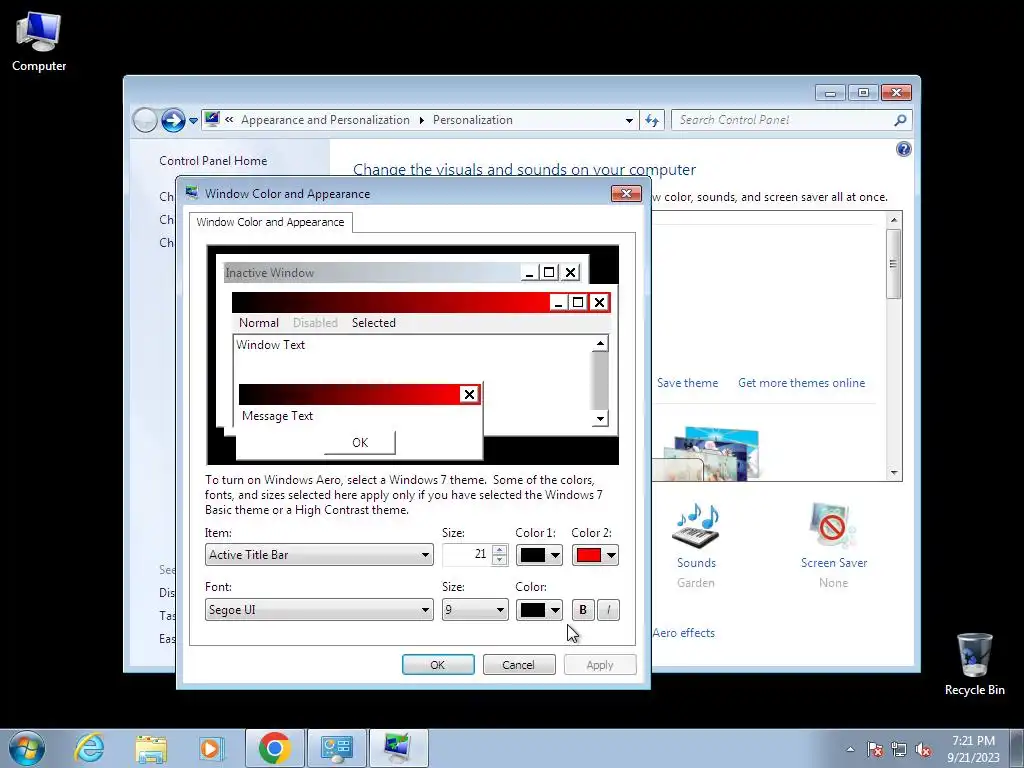Open the Item dropdown showing Active Title Bar
1024x768 pixels.
click(x=319, y=555)
